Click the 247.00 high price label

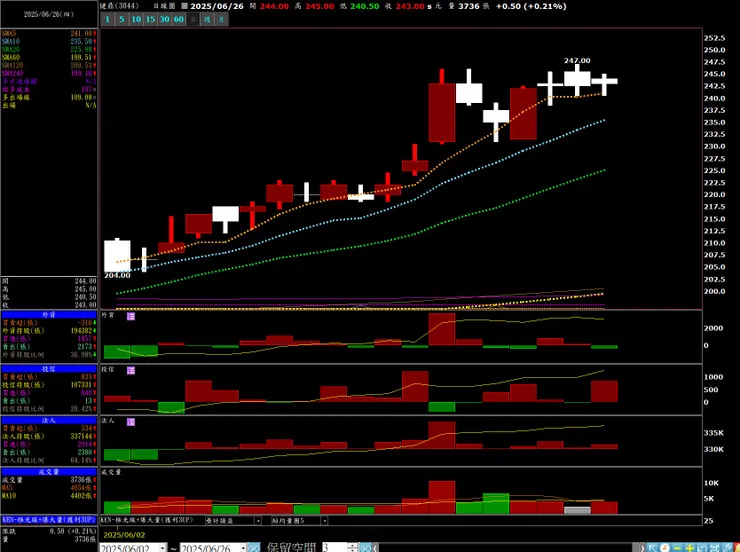[577, 61]
